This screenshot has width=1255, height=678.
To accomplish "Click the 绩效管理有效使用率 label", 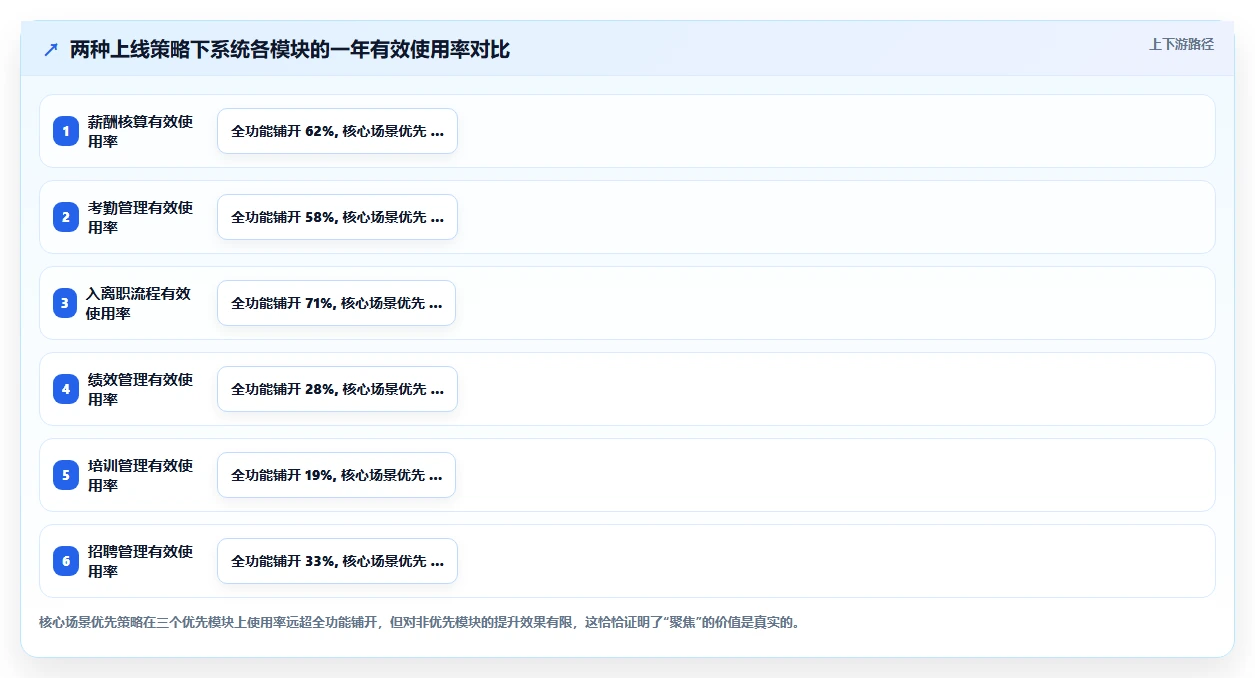I will click(140, 389).
